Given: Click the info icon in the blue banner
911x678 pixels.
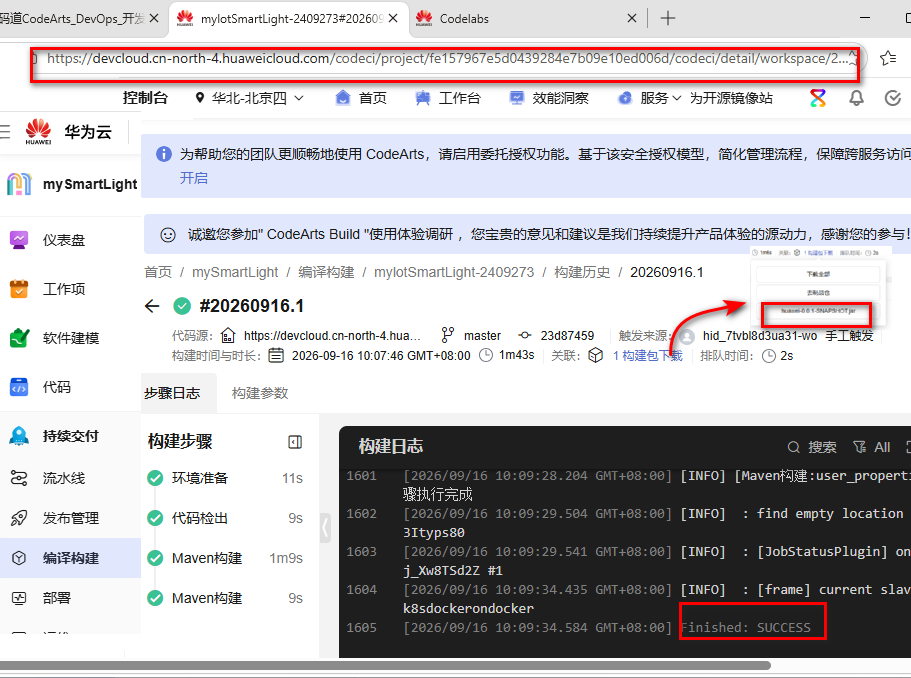Looking at the screenshot, I should pos(164,154).
